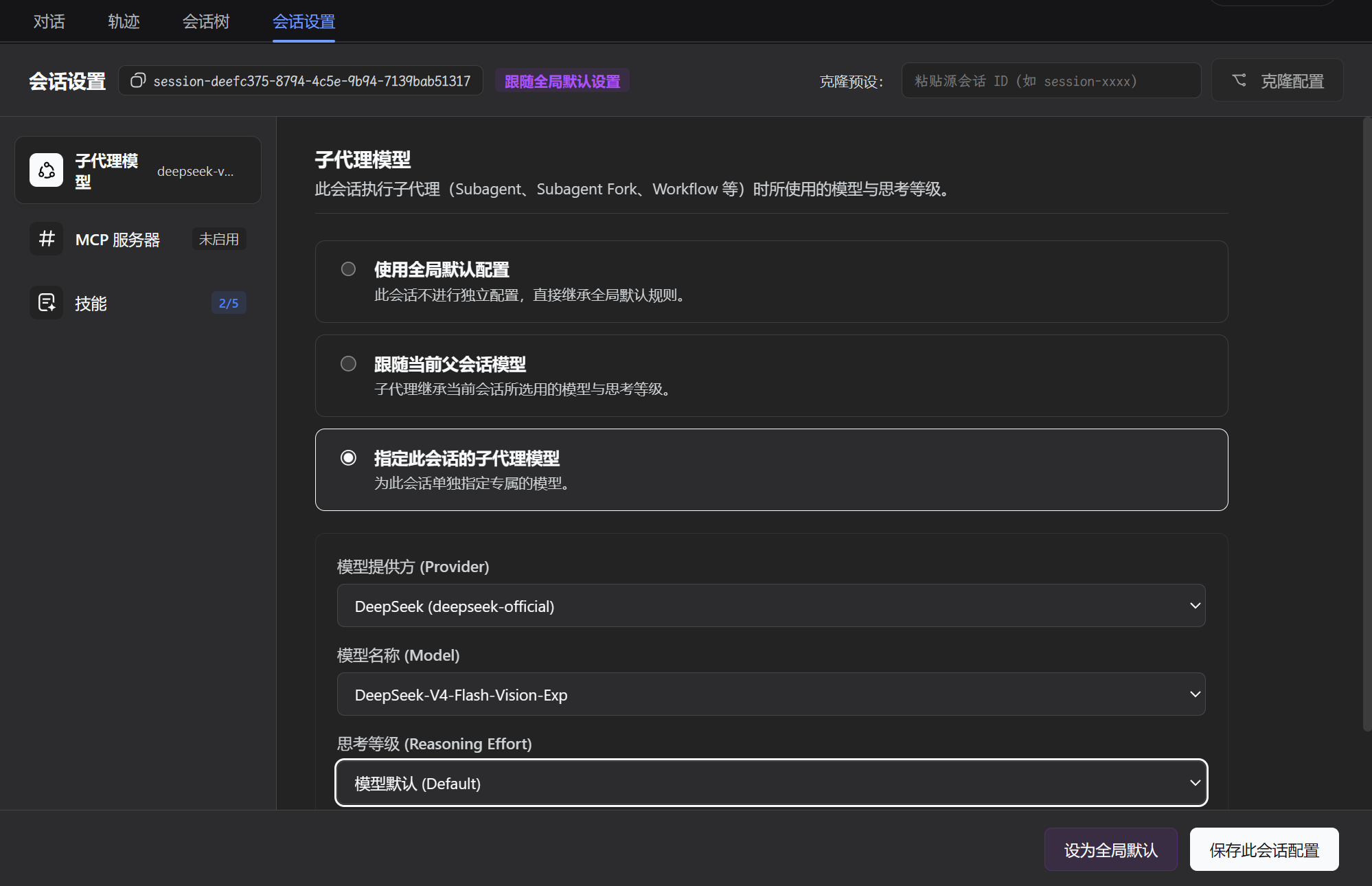The height and width of the screenshot is (886, 1372).
Task: Select 跟随当前父会话模型 radio option
Action: 348,363
